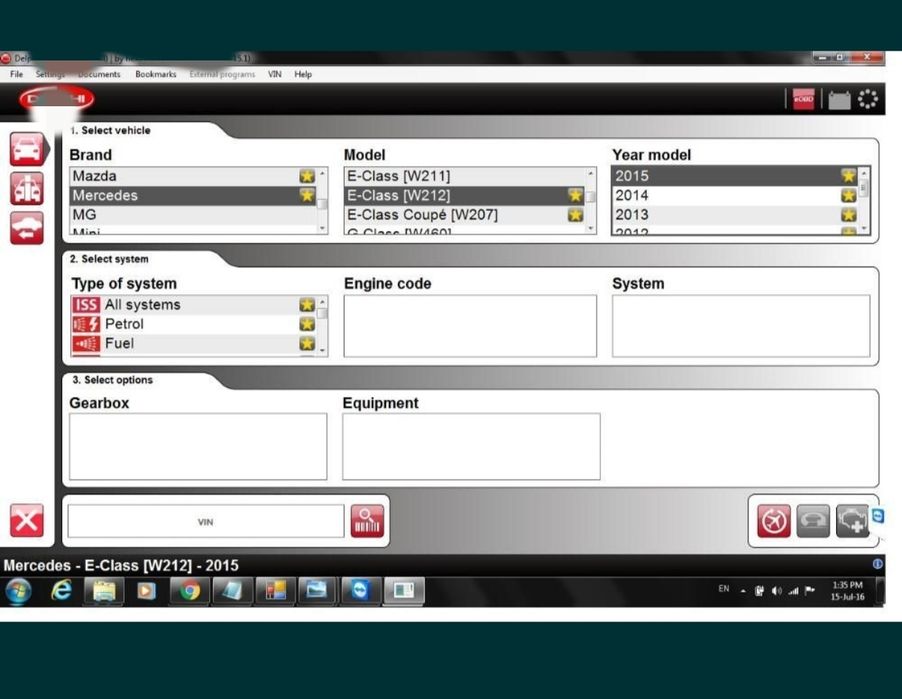Click the battery status icon in top bar

point(839,100)
